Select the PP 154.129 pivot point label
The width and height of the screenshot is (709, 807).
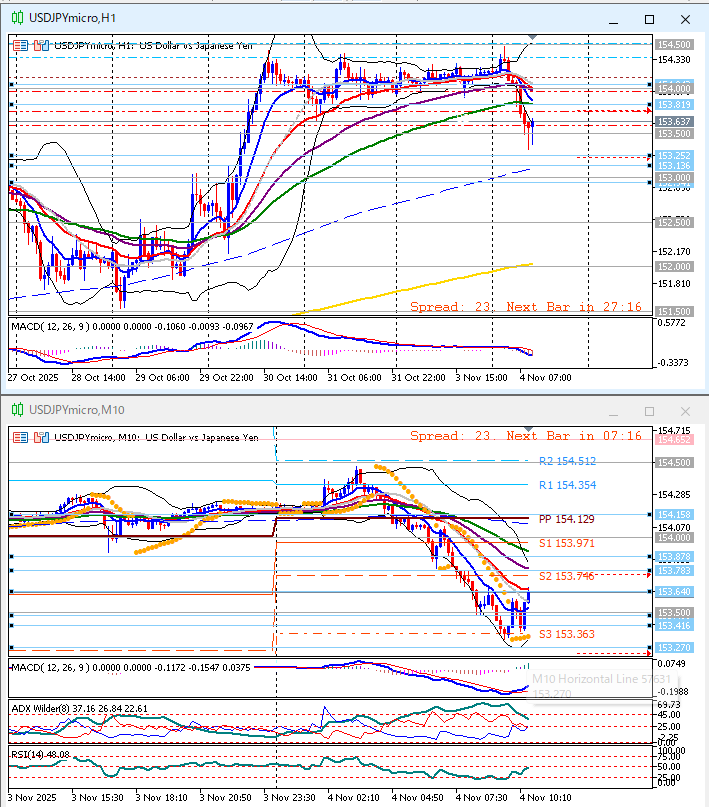coord(567,519)
